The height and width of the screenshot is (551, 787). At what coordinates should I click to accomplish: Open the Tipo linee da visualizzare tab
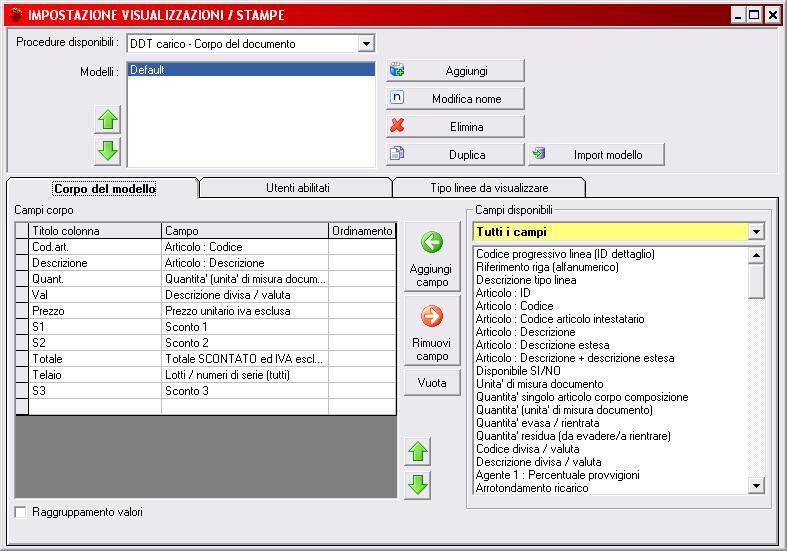coord(489,187)
